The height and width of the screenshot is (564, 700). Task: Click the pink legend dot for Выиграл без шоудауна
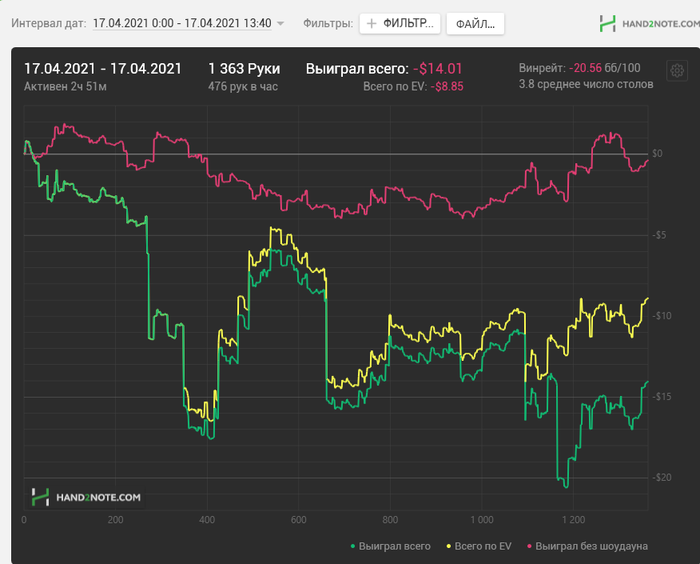529,546
